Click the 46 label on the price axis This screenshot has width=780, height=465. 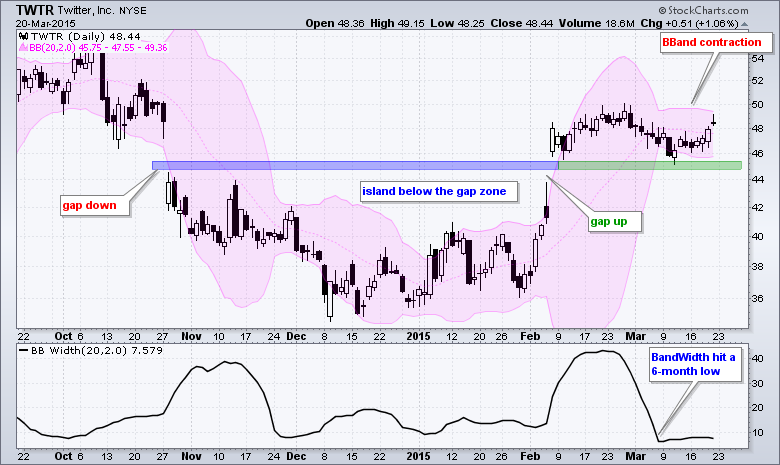pos(758,153)
